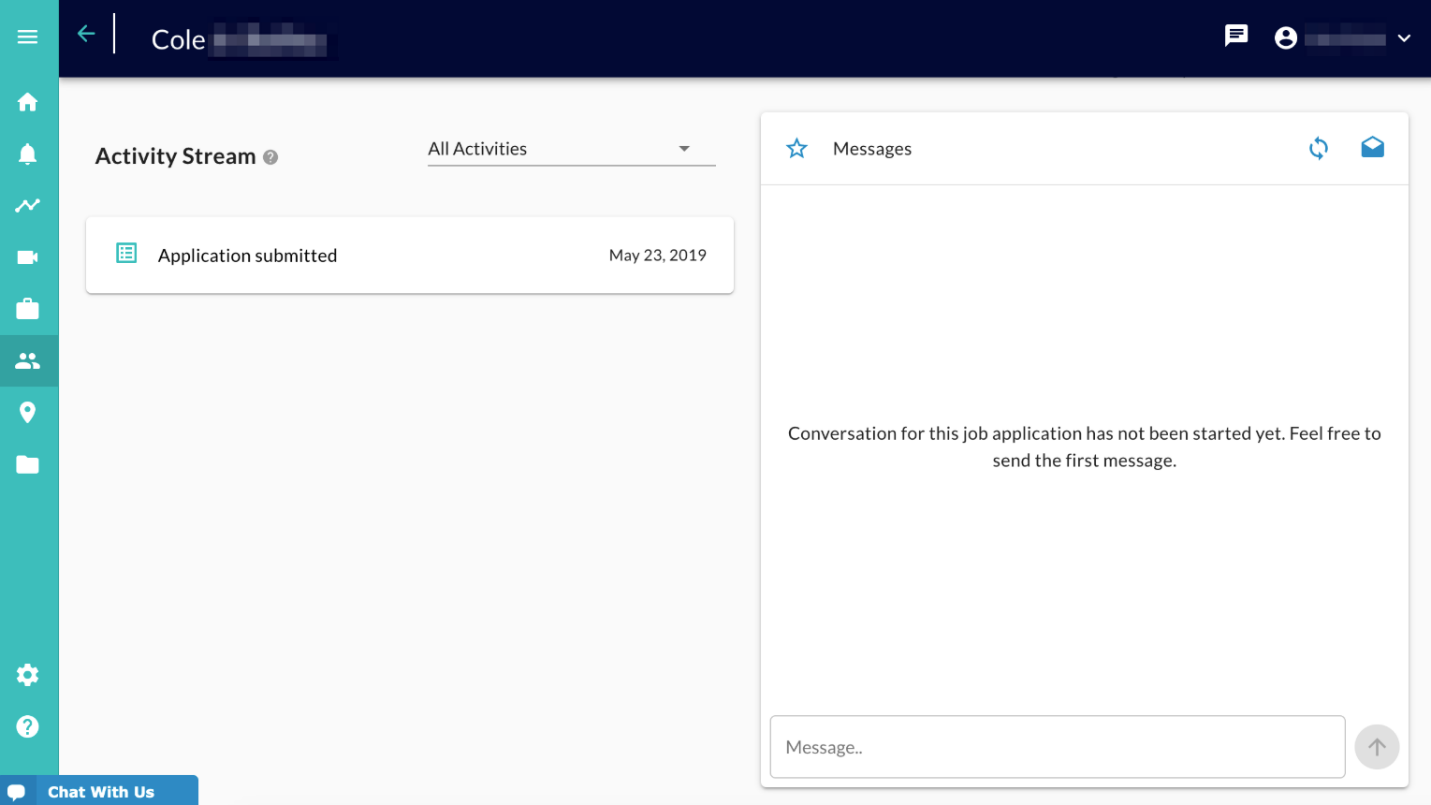Open the All Activities filter dropdown
Viewport: 1431px width, 805px height.
pyautogui.click(x=571, y=149)
